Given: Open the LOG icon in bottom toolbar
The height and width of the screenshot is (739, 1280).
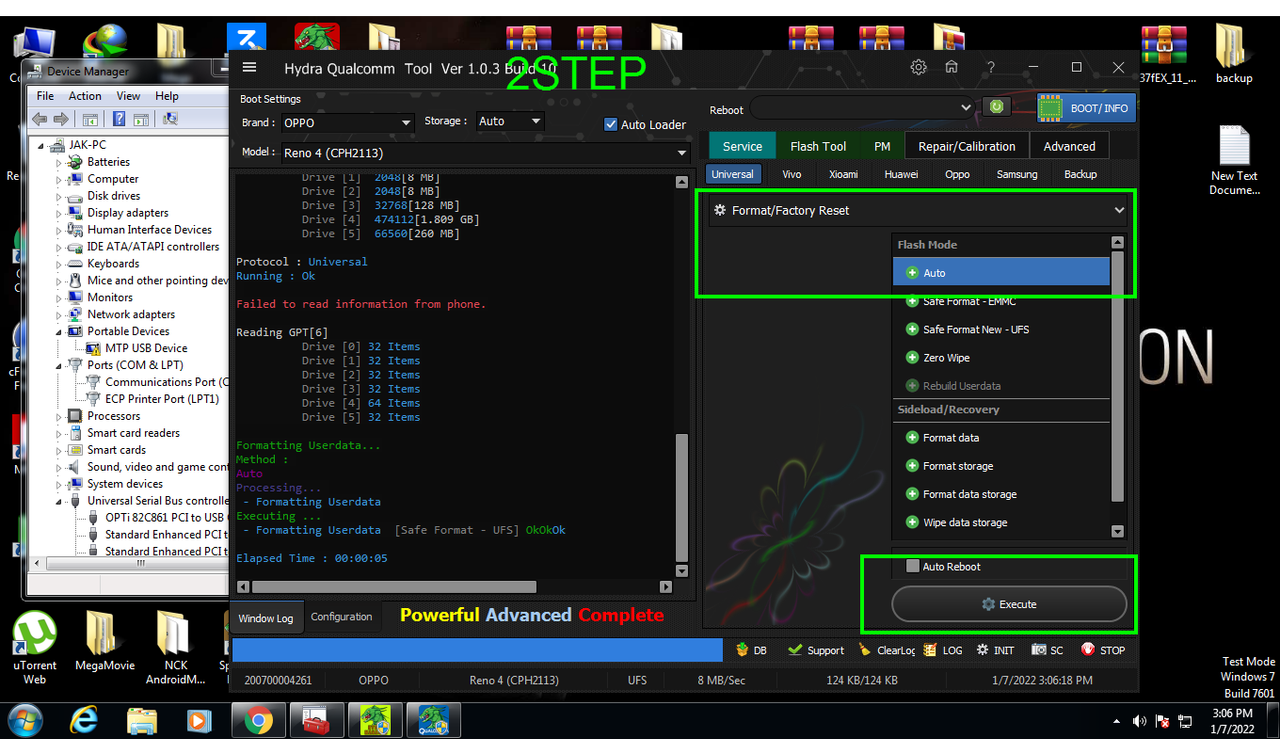Looking at the screenshot, I should [x=943, y=650].
